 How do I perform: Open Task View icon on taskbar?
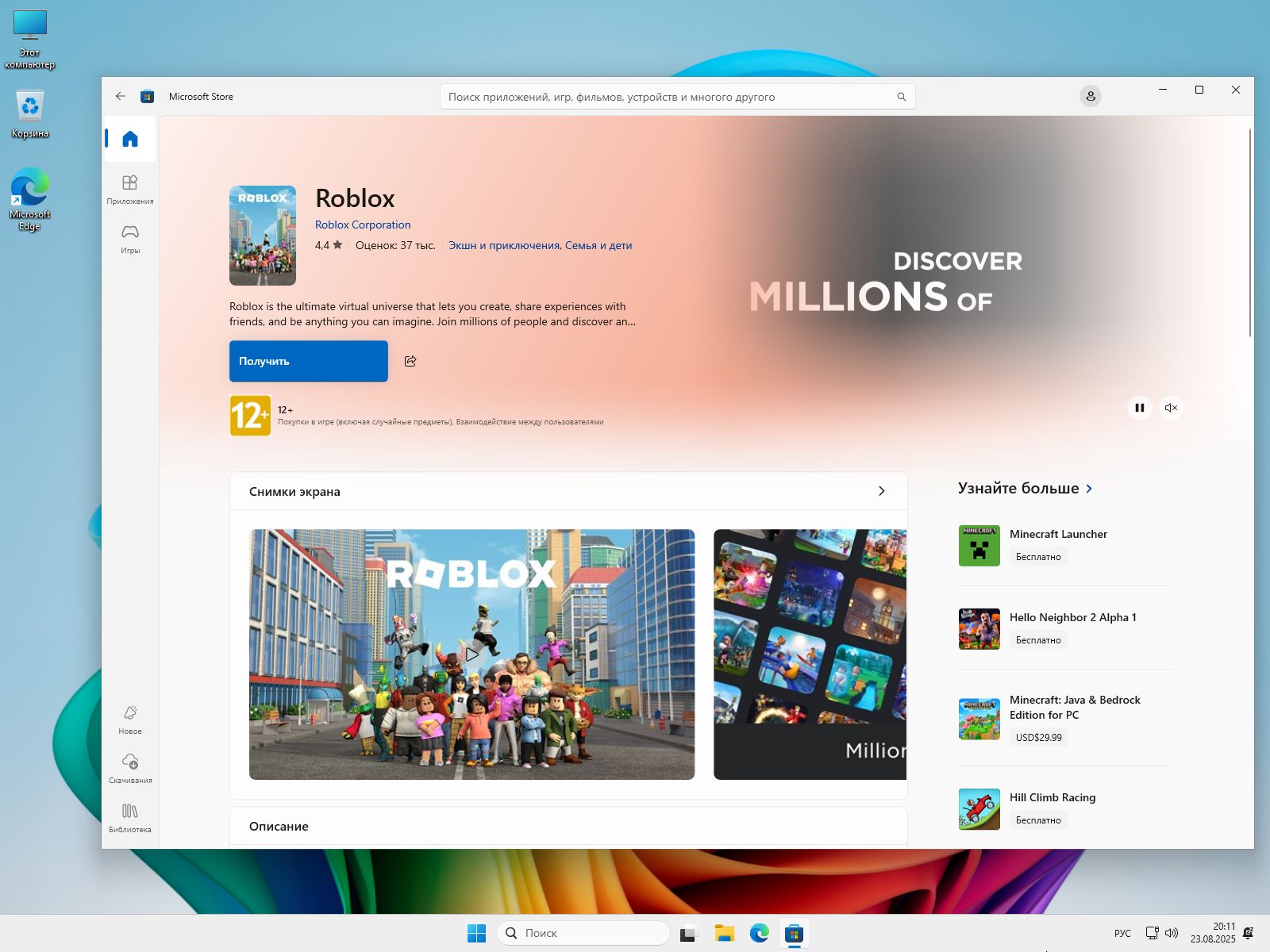point(688,933)
